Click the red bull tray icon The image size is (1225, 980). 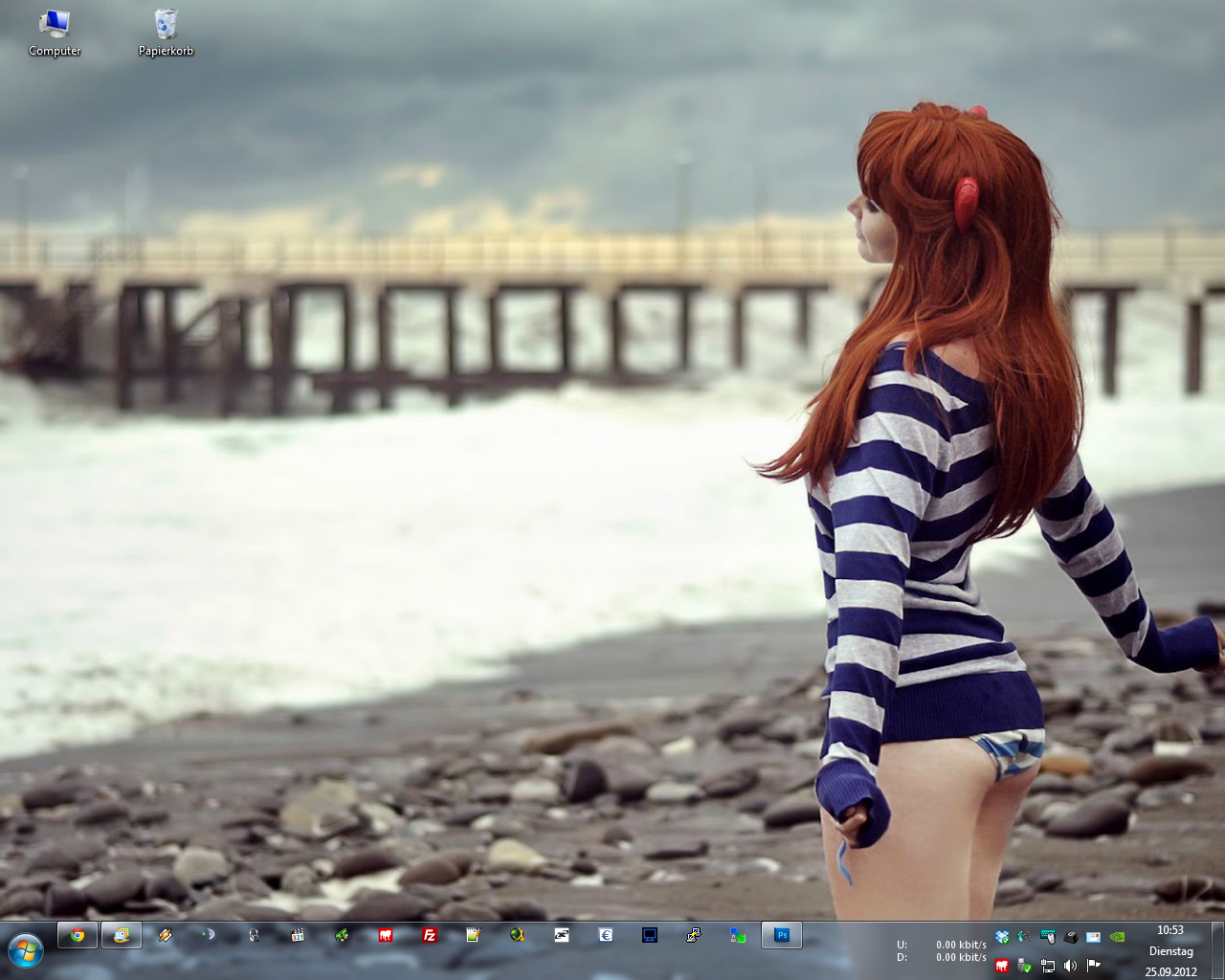pos(1002,966)
